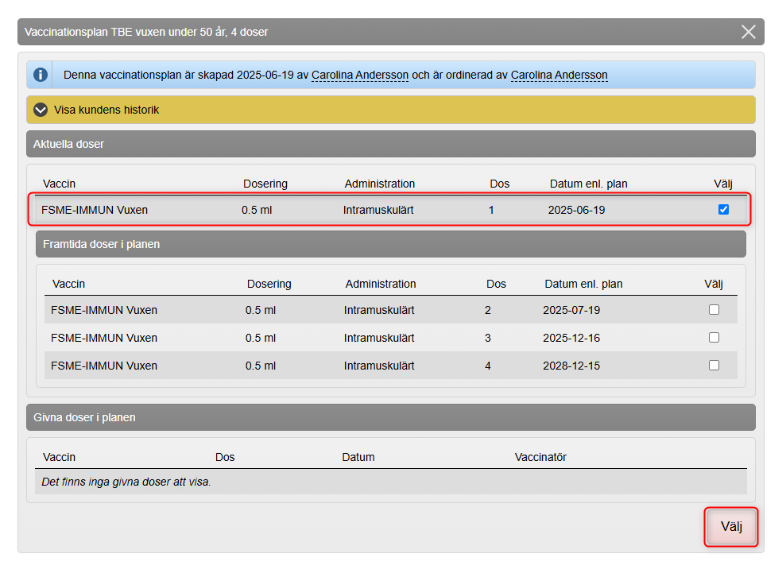Screen dimensions: 782x576
Task: Open the Carolina Andersson link after 'skapad 2025-06-19 av'
Action: pos(360,75)
